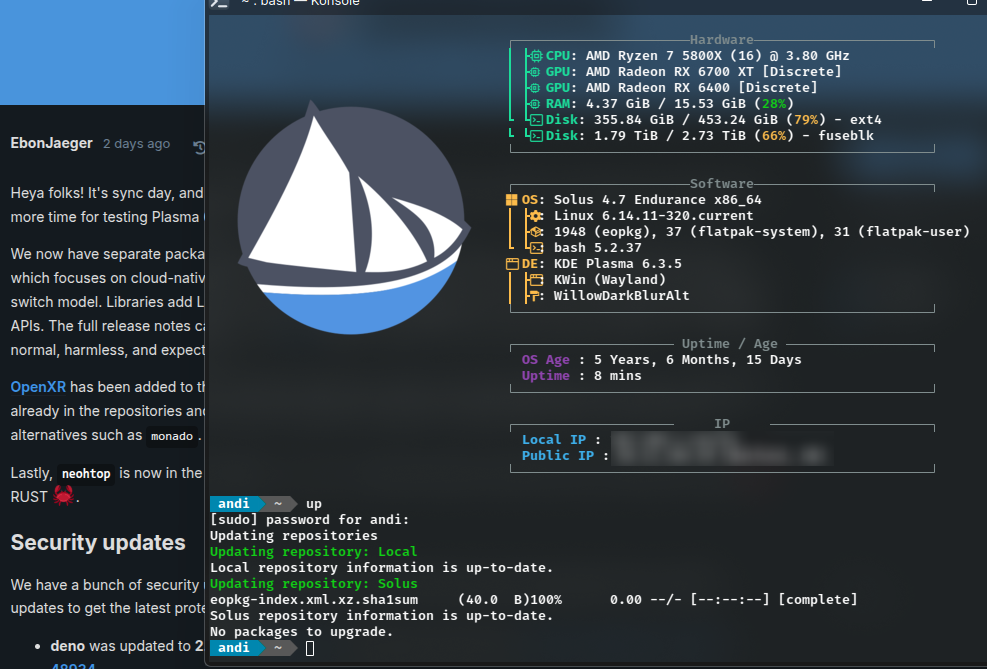Click the paint roller icon beside WillowDarkBlurAlt
Viewport: 987px width, 669px height.
[x=536, y=296]
